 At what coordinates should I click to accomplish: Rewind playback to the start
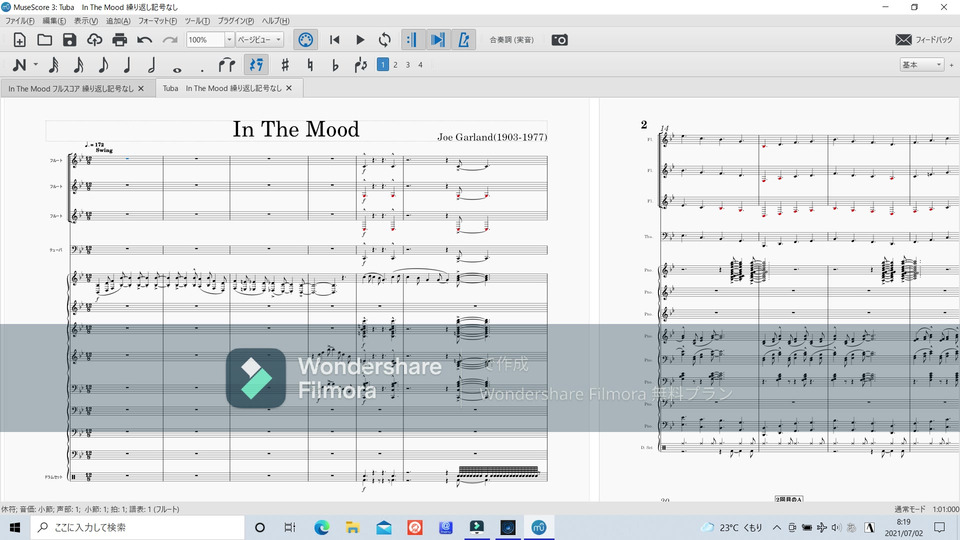(334, 40)
